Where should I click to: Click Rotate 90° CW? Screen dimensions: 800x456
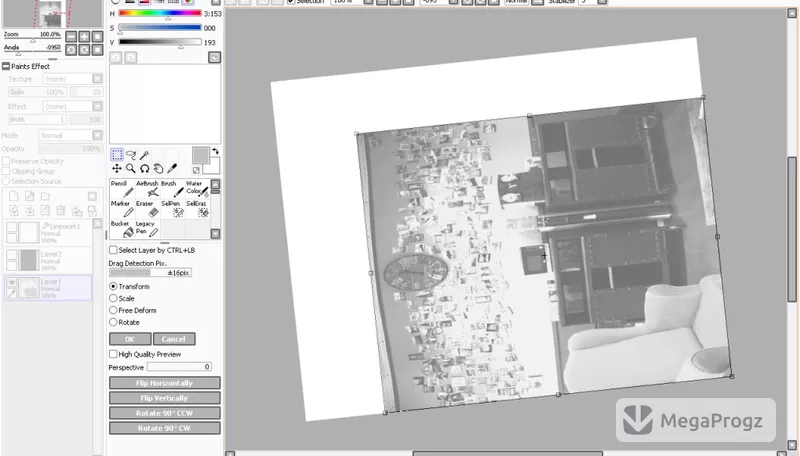(165, 428)
